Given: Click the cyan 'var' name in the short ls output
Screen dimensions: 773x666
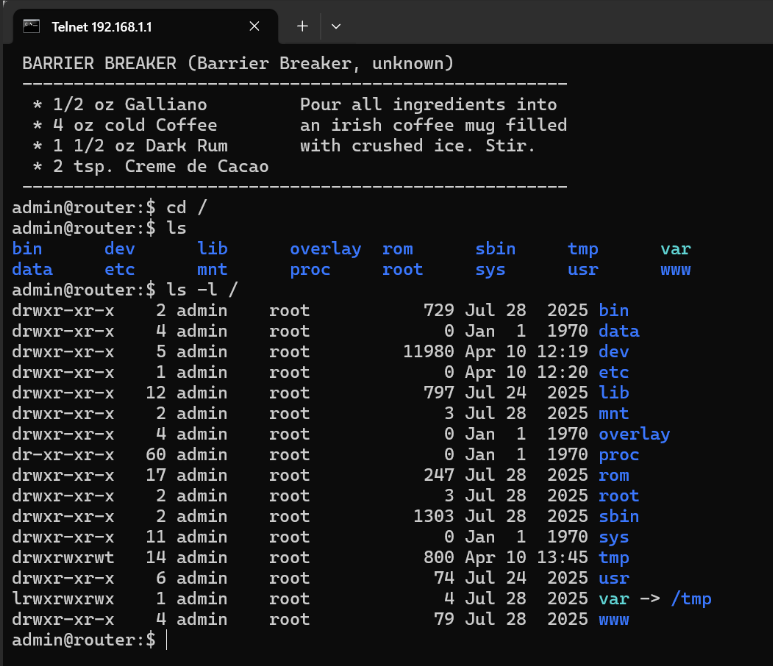Looking at the screenshot, I should pos(675,249).
